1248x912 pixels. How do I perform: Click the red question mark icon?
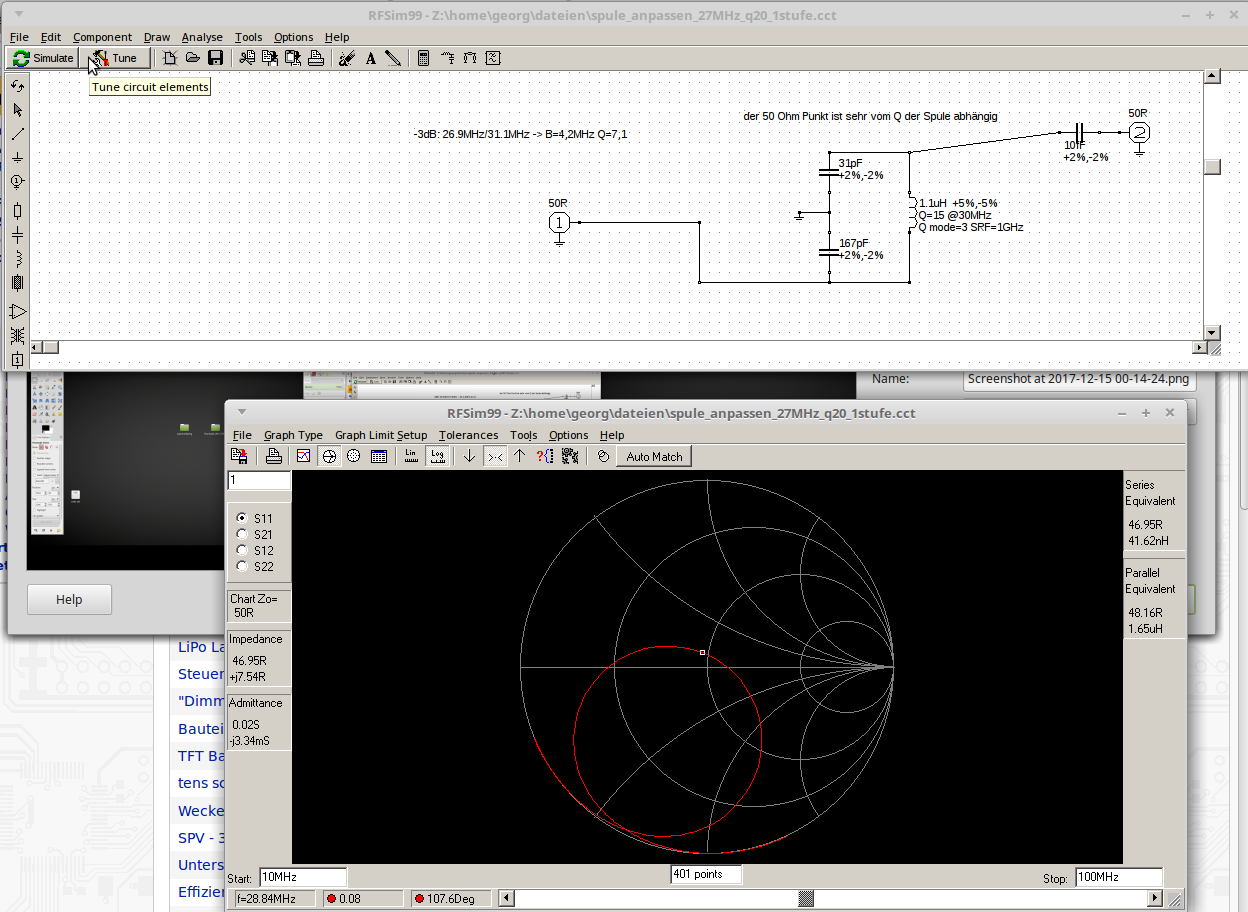[544, 456]
